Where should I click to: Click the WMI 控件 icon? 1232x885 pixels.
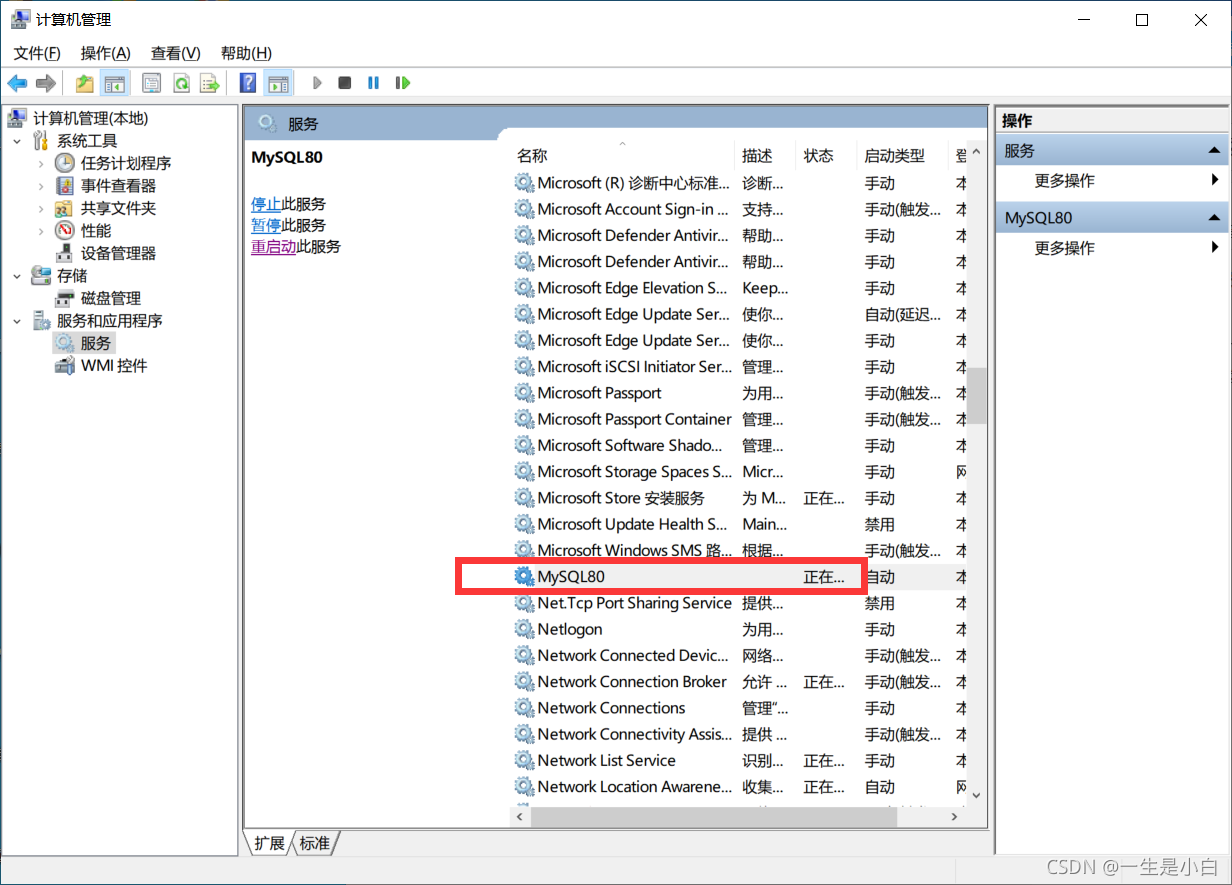point(65,366)
